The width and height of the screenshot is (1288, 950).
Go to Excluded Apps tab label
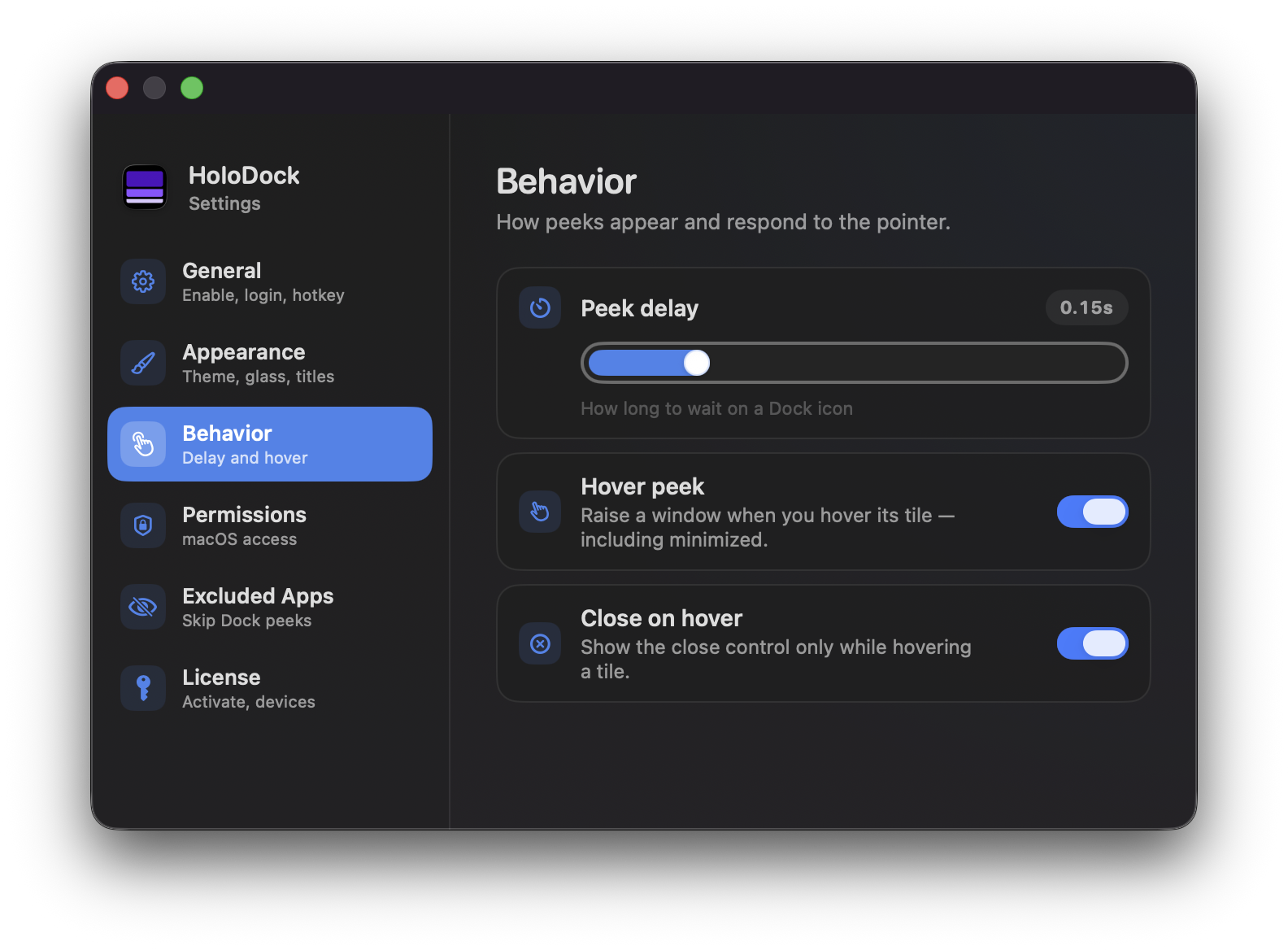coord(258,596)
